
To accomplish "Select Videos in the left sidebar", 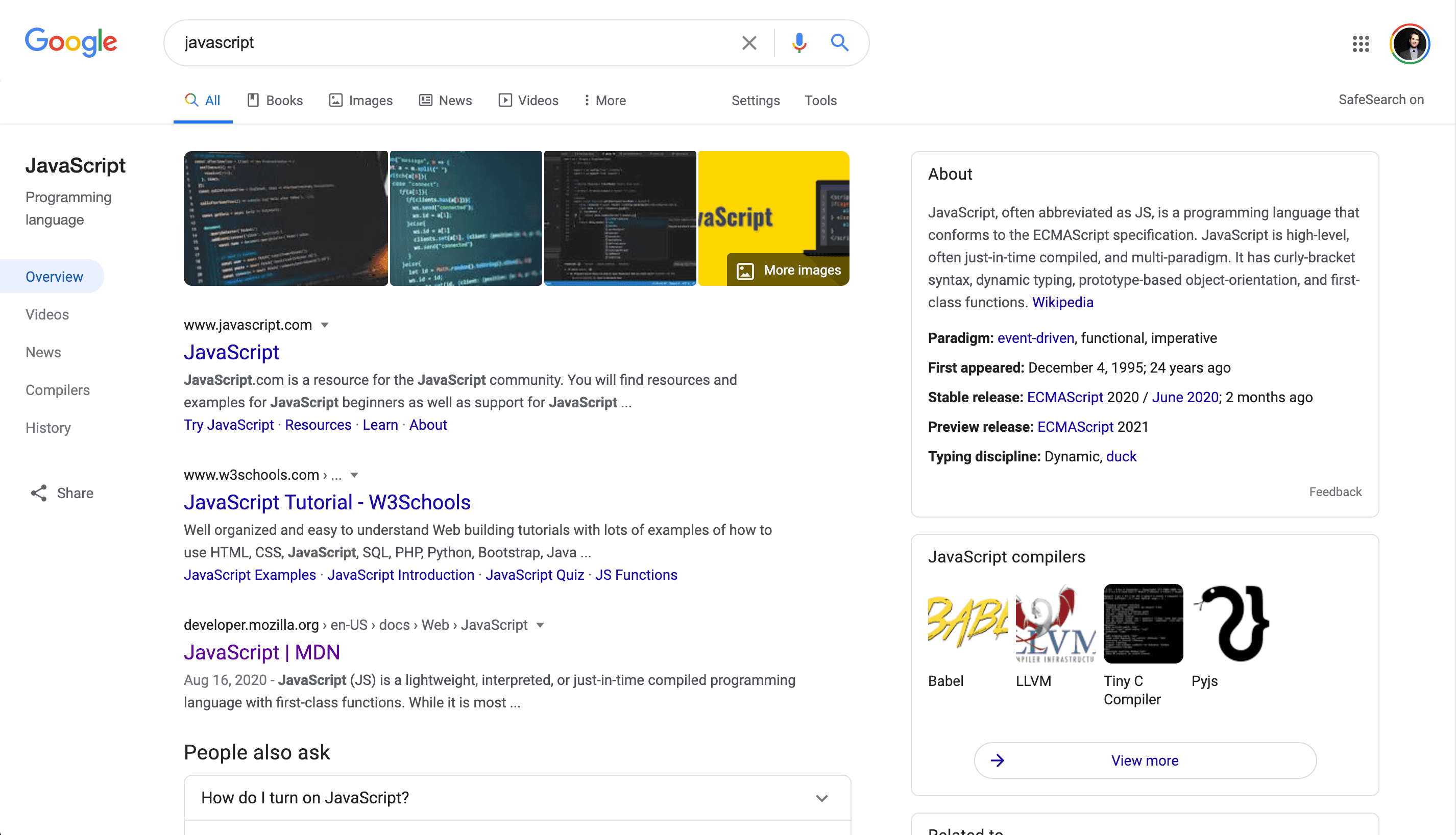I will [47, 314].
